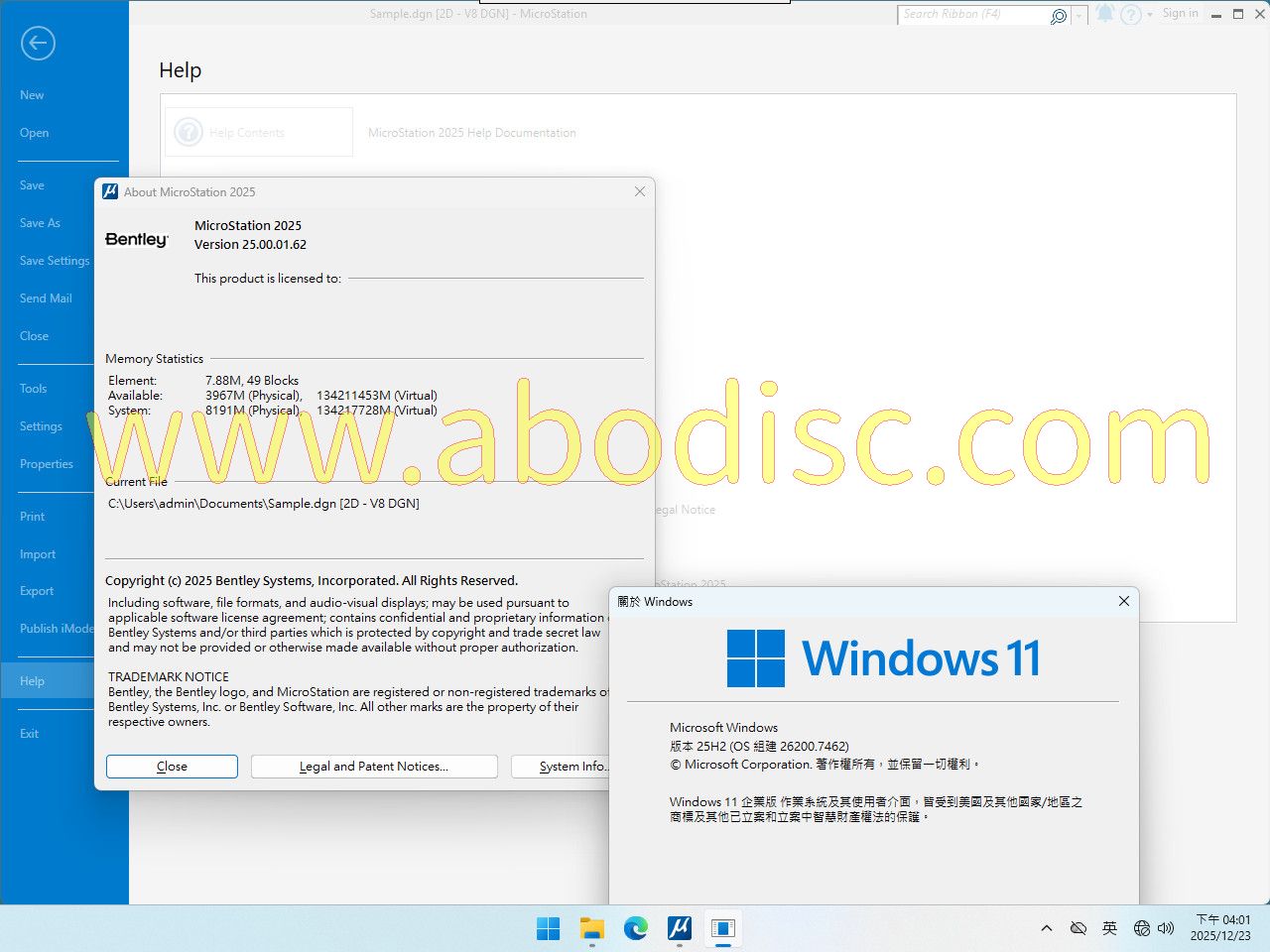Open Legal and Patent Notices
Image resolution: width=1270 pixels, height=952 pixels.
374,767
